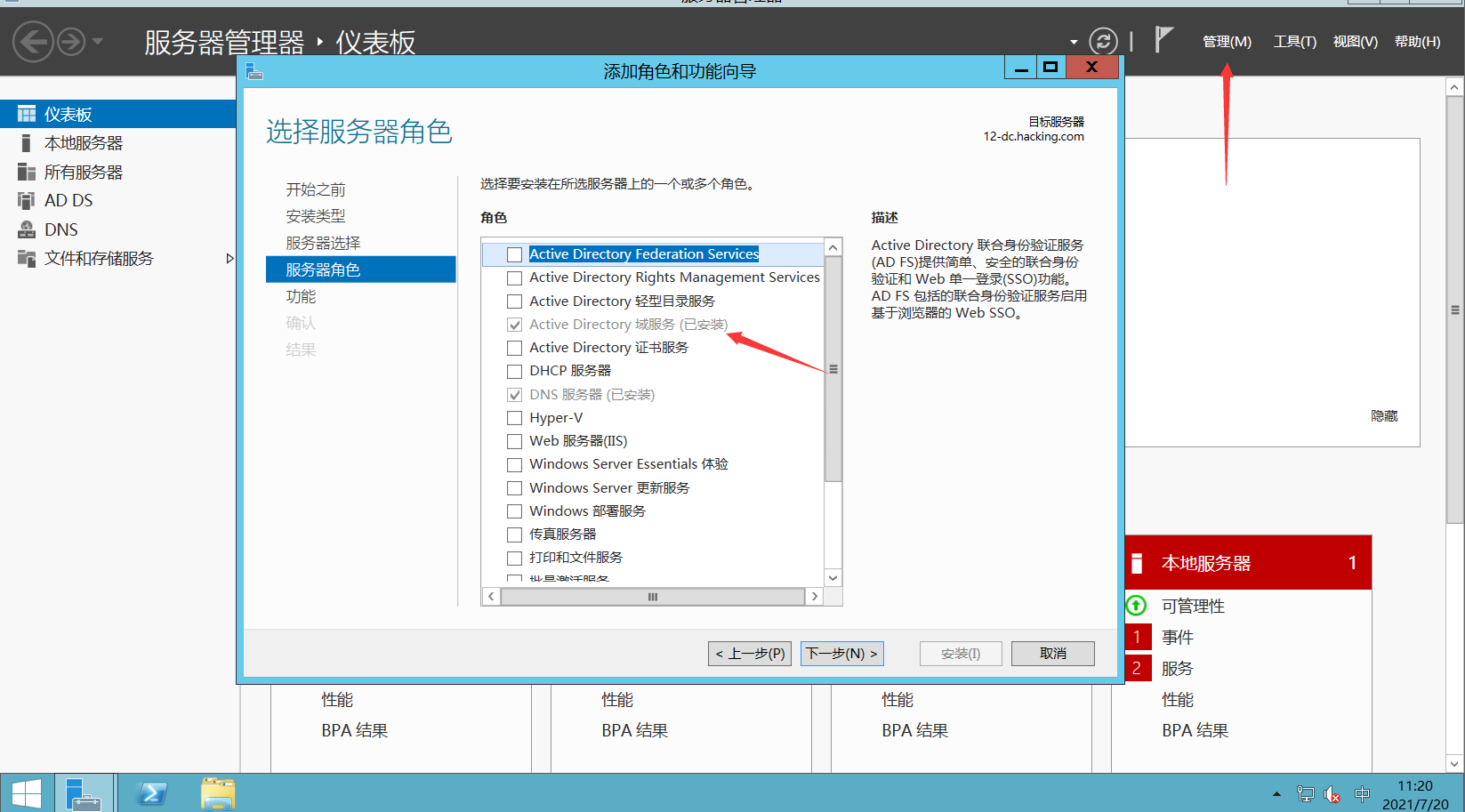Check Active Directory 证书服务

tap(514, 348)
